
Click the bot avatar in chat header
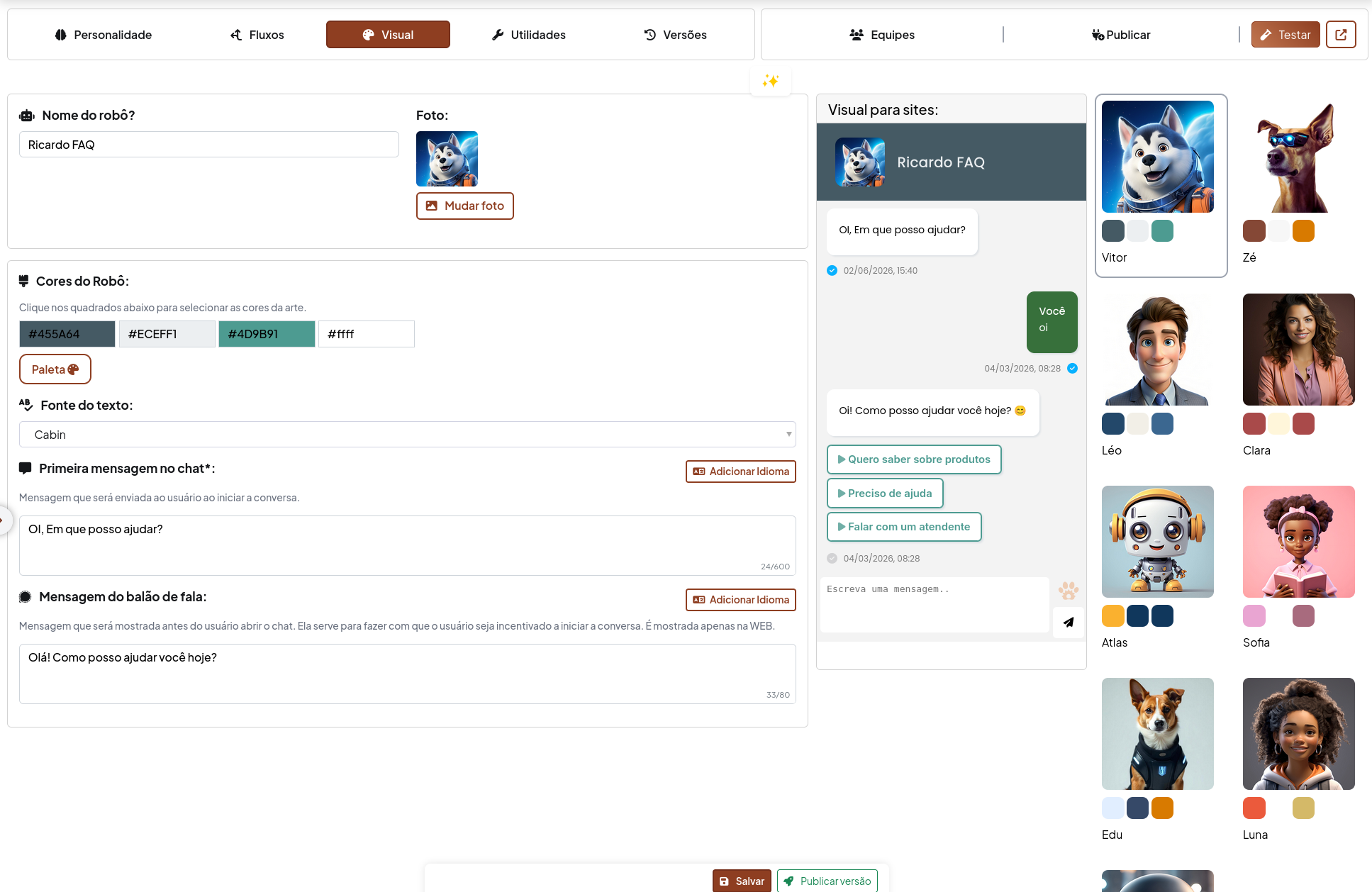(x=860, y=162)
